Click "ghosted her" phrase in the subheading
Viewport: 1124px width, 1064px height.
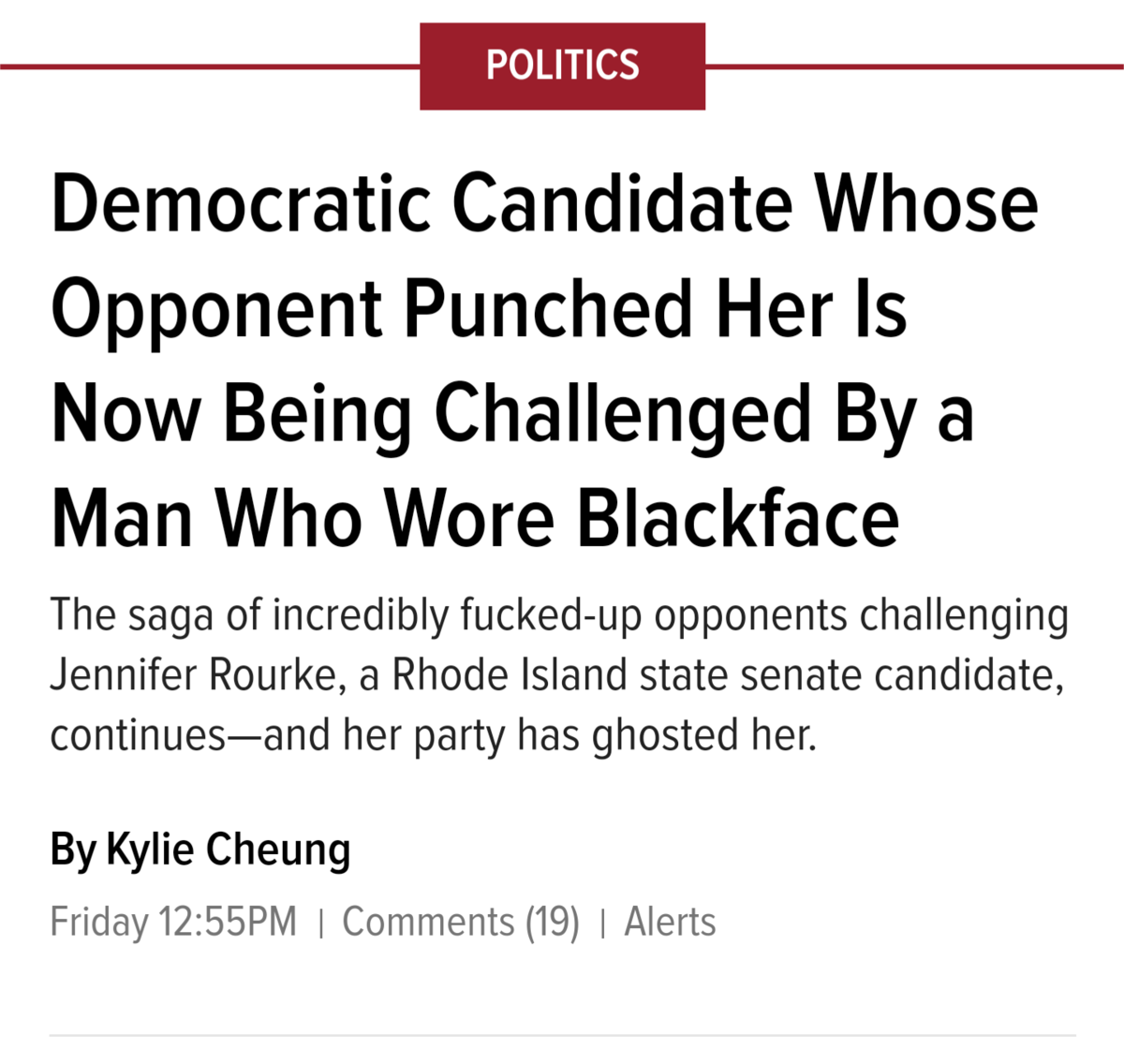[x=703, y=735]
